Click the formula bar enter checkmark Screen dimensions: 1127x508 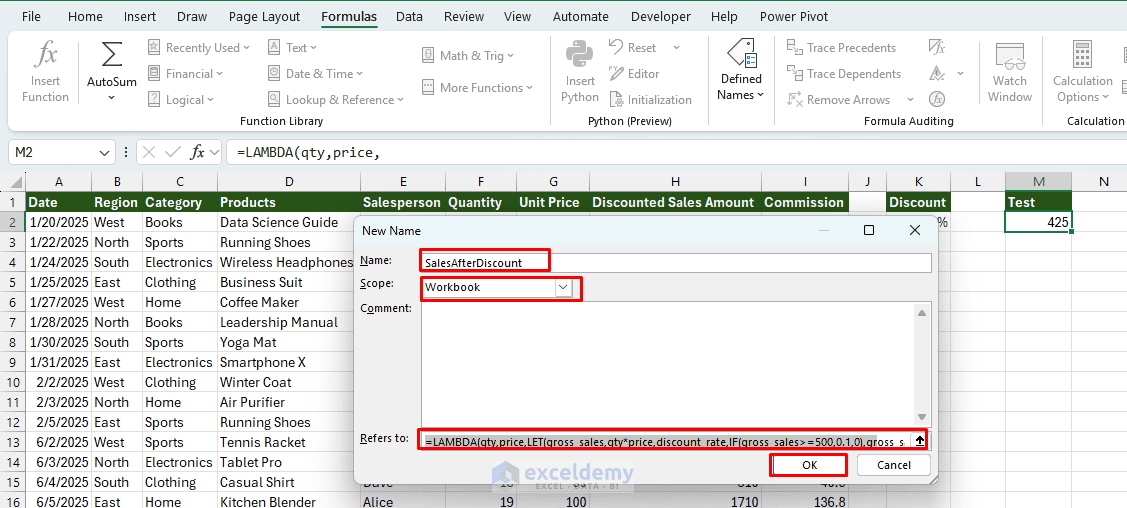(x=172, y=152)
